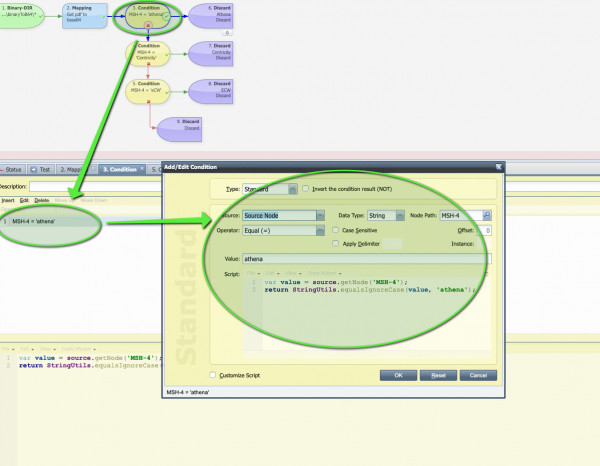
Task: Switch to the 3. Condition tab
Action: tap(122, 169)
